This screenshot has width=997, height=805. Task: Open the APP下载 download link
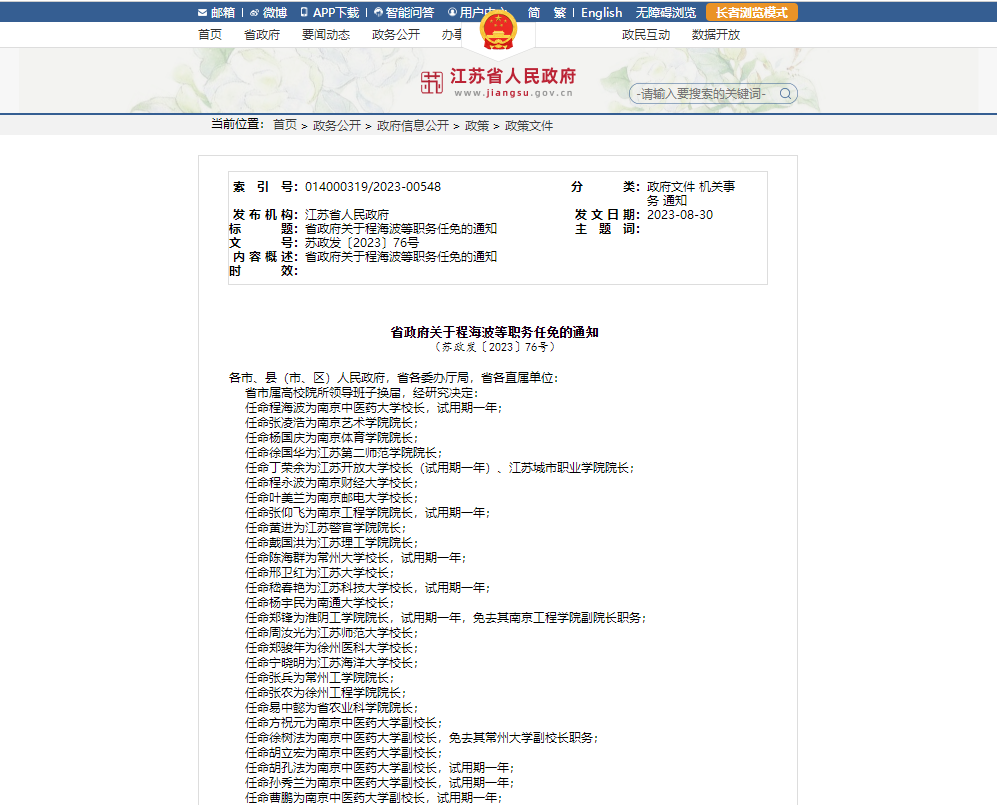coord(330,13)
